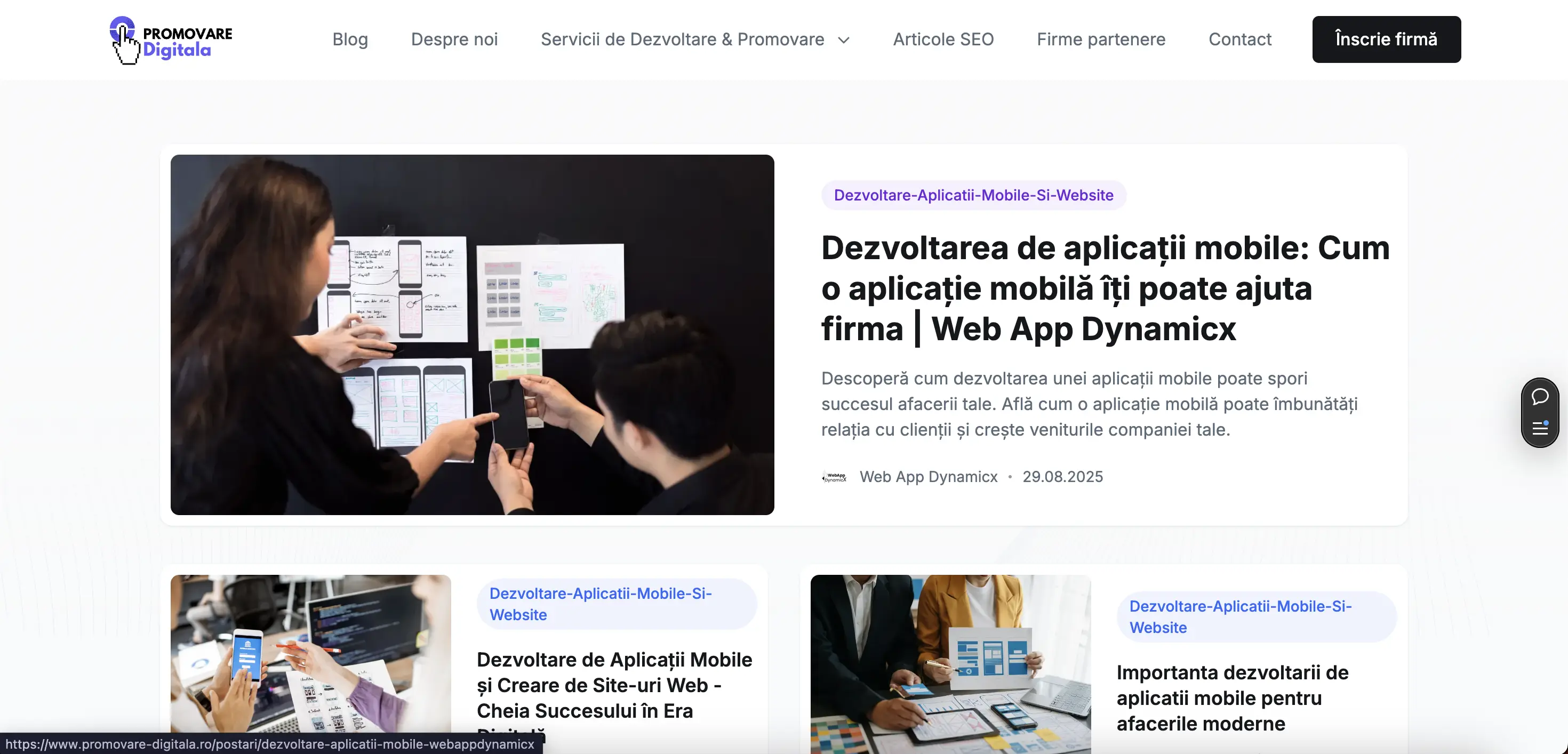Click the purple category tag on featured article

click(973, 195)
